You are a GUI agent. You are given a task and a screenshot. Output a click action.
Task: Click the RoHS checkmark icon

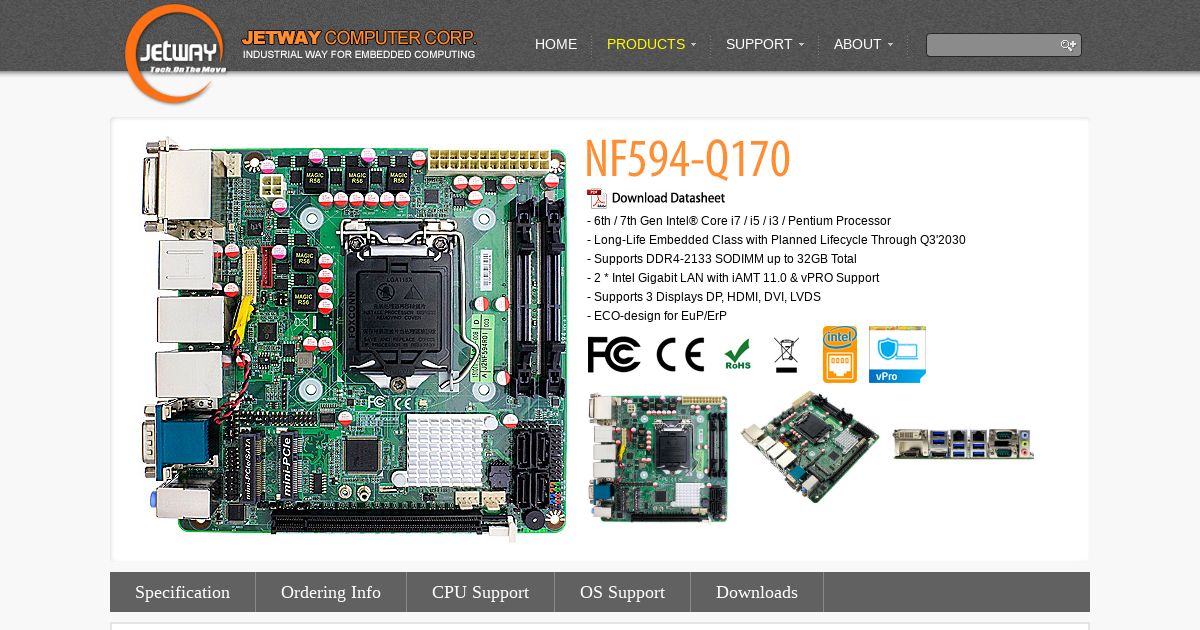click(x=738, y=355)
